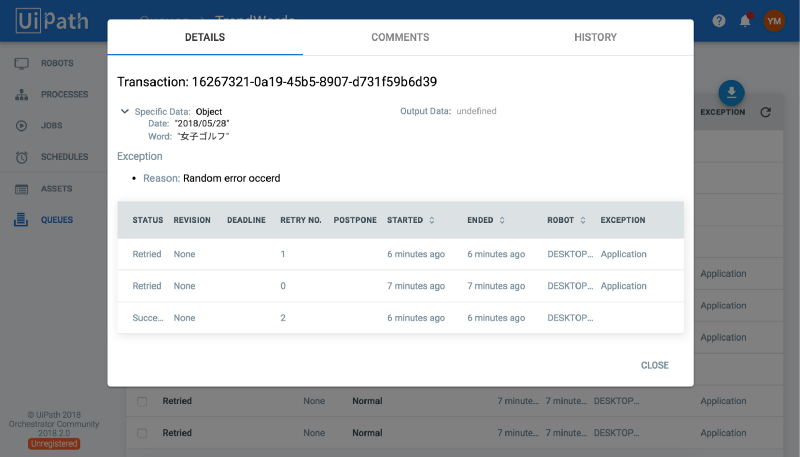Go to Jobs in the sidebar

52,125
